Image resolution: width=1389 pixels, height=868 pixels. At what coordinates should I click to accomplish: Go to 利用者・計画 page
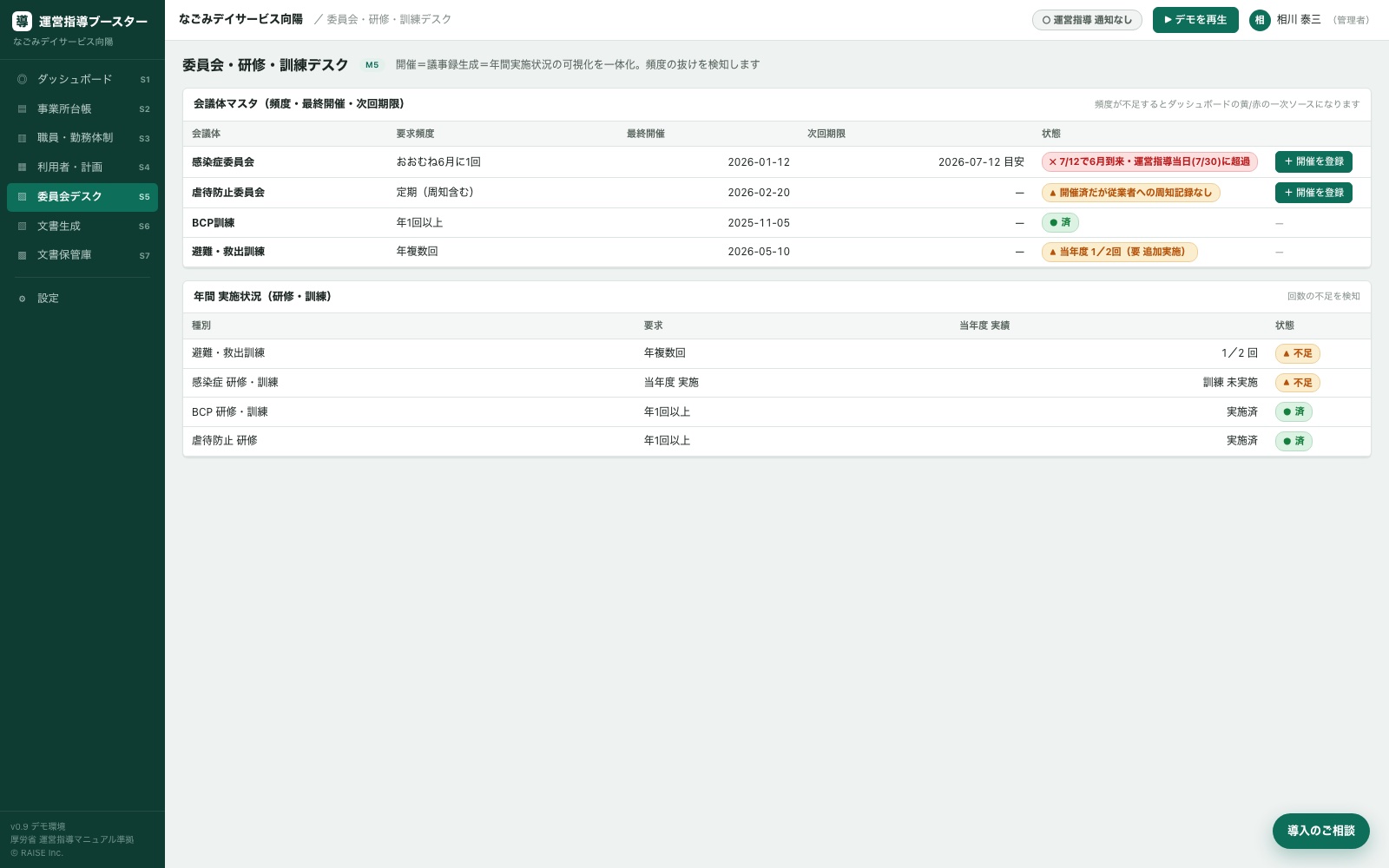82,167
